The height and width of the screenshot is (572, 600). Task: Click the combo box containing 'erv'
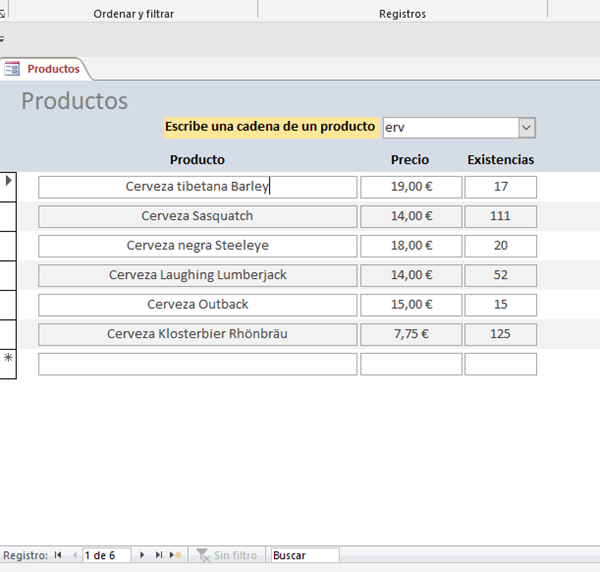tap(449, 128)
